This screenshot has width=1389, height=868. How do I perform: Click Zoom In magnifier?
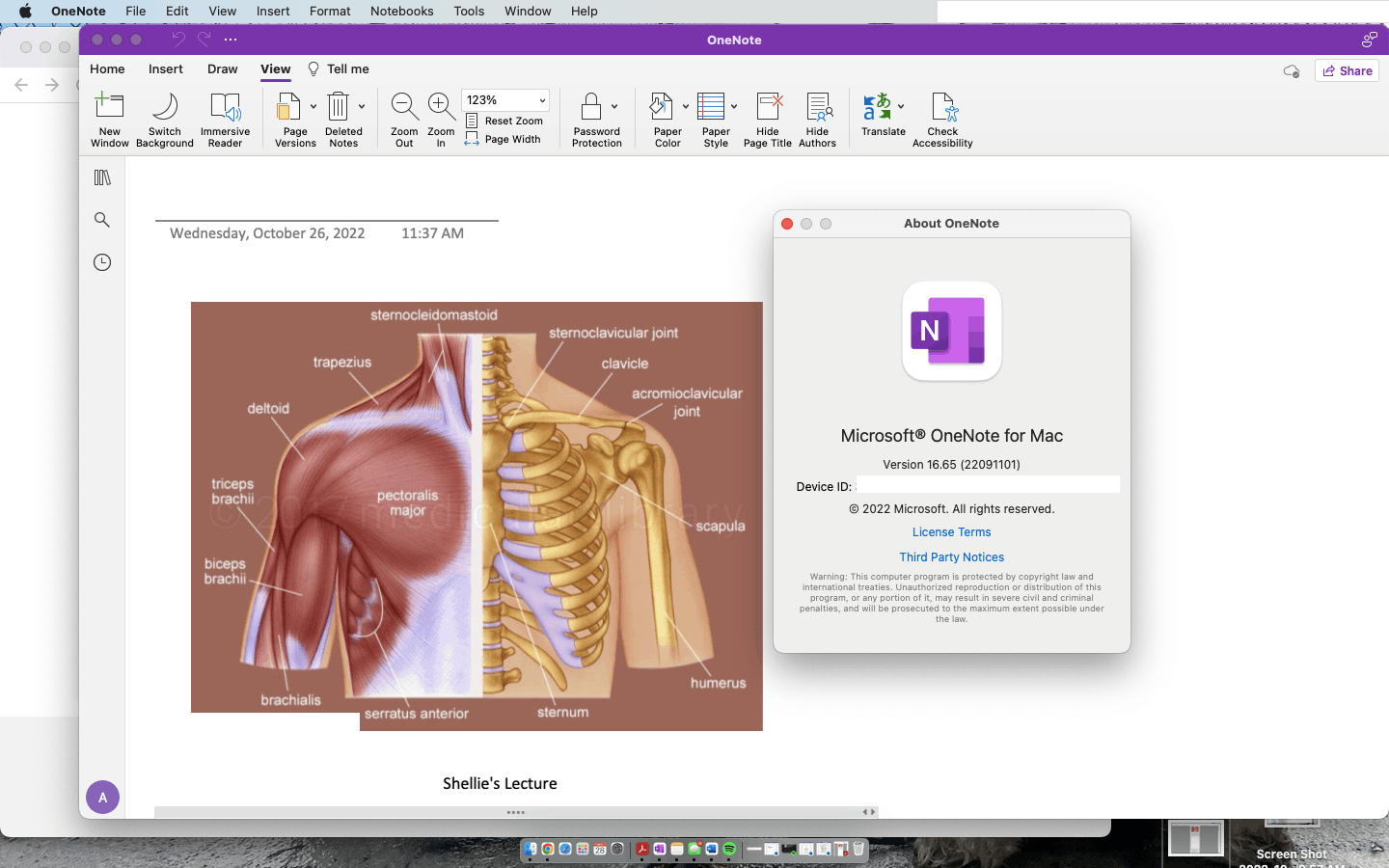point(441,106)
